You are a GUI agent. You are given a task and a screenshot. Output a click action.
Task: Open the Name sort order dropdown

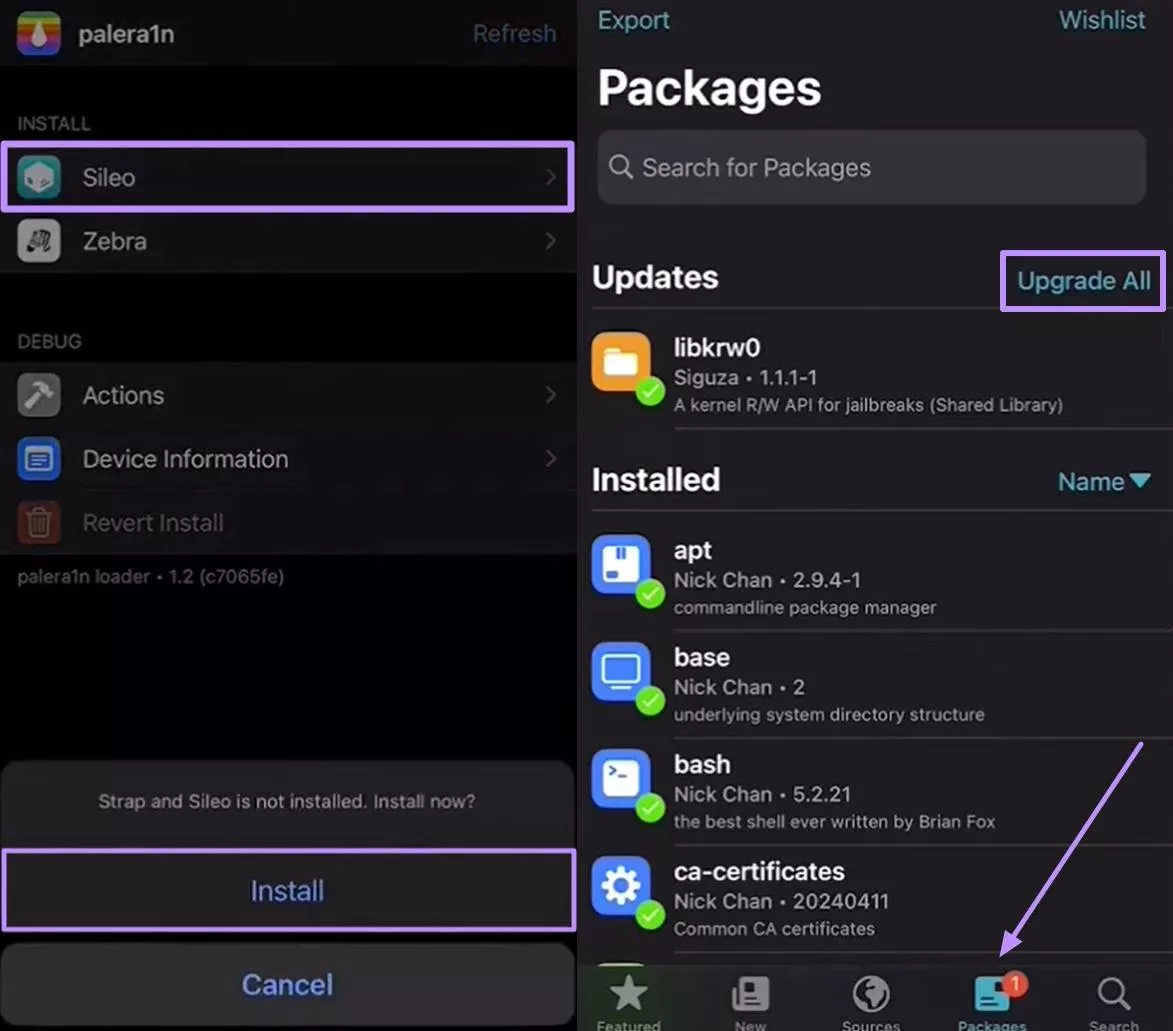coord(1104,481)
